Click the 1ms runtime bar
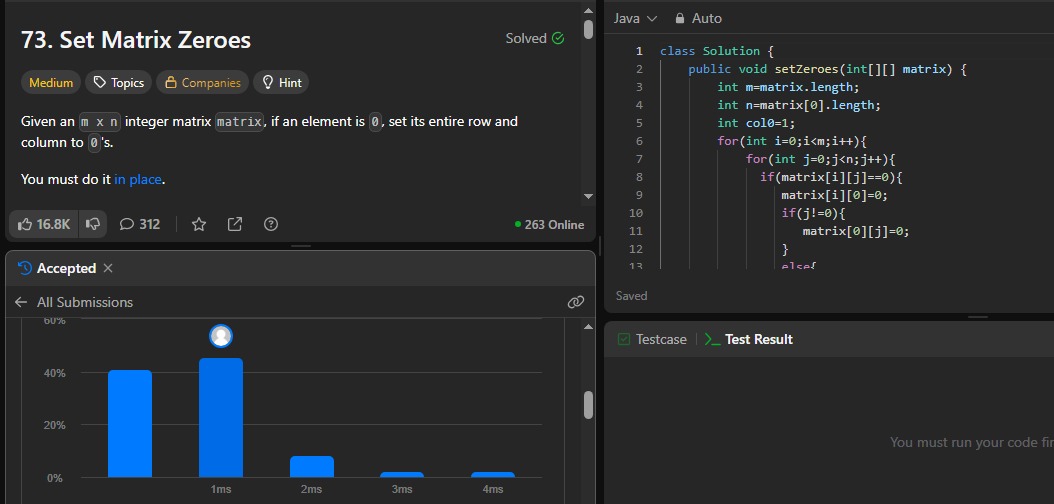This screenshot has width=1054, height=504. click(220, 417)
